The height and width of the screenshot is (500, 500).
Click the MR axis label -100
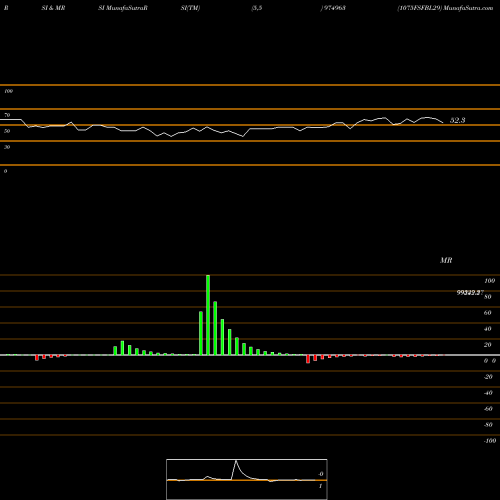coord(490,441)
